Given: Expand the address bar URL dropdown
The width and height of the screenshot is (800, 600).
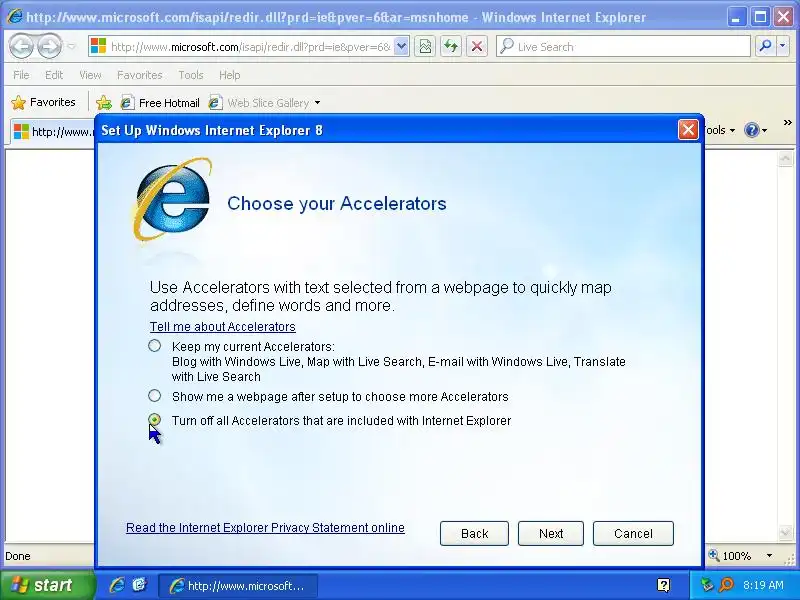Looking at the screenshot, I should 402,46.
